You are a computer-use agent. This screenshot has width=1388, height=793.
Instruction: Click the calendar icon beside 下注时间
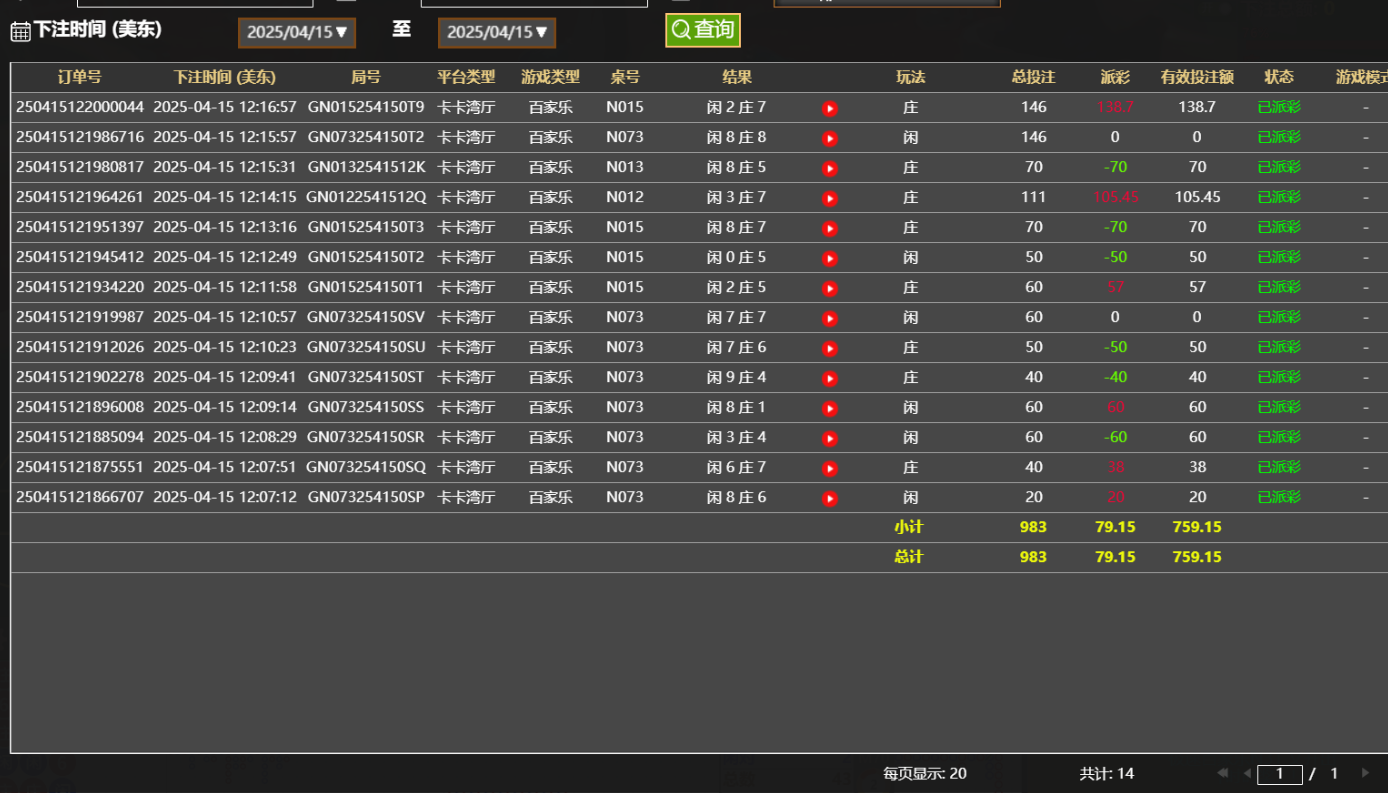20,31
